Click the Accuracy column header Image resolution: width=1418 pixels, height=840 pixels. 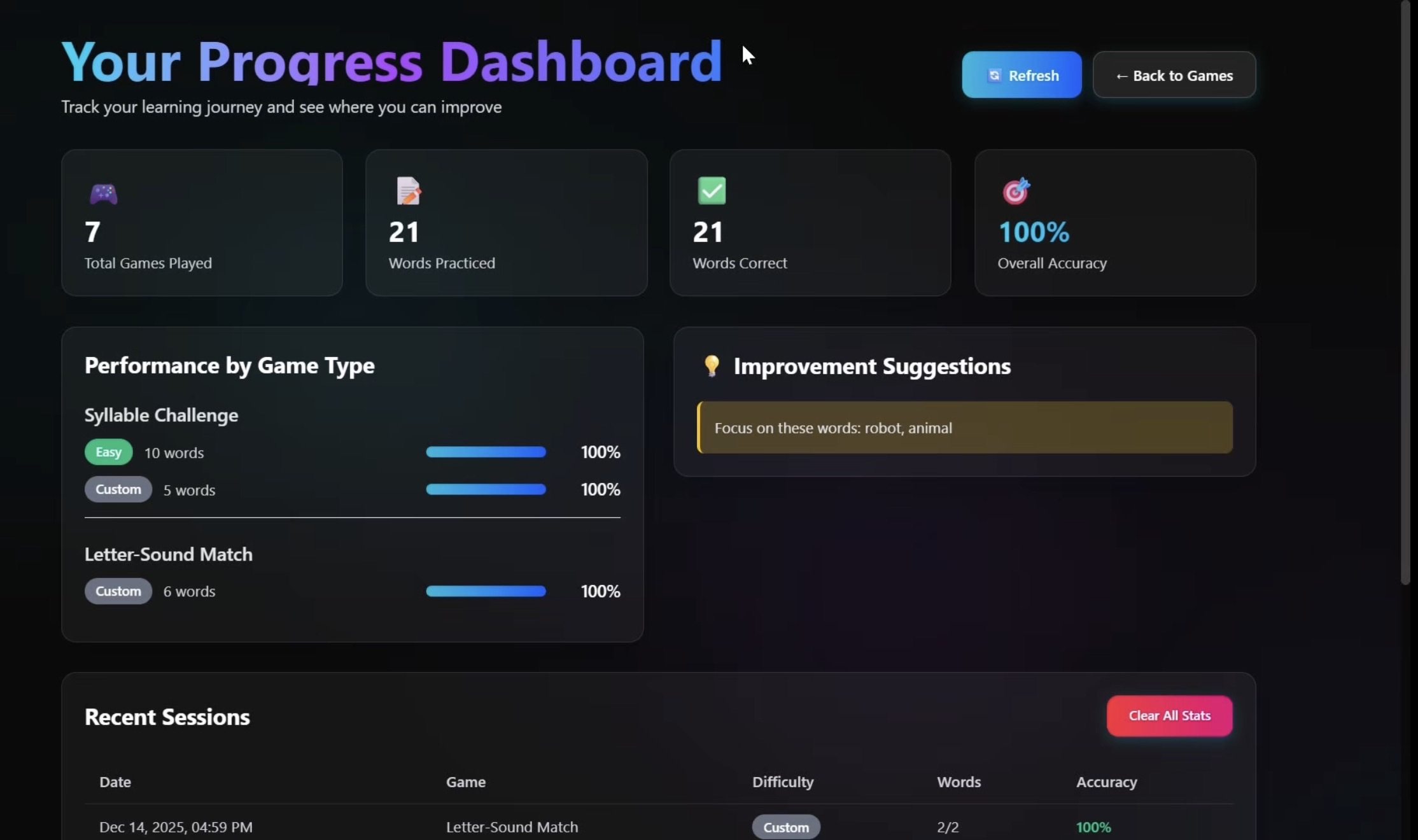[1106, 782]
